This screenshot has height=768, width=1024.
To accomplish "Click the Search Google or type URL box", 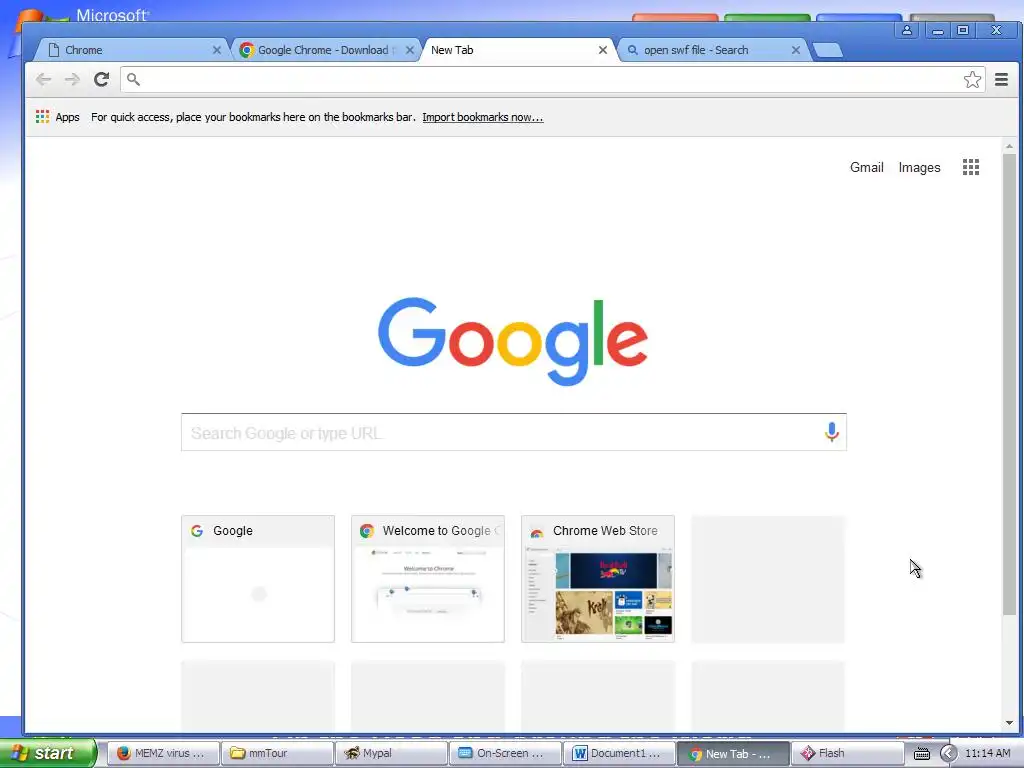I will [x=513, y=432].
